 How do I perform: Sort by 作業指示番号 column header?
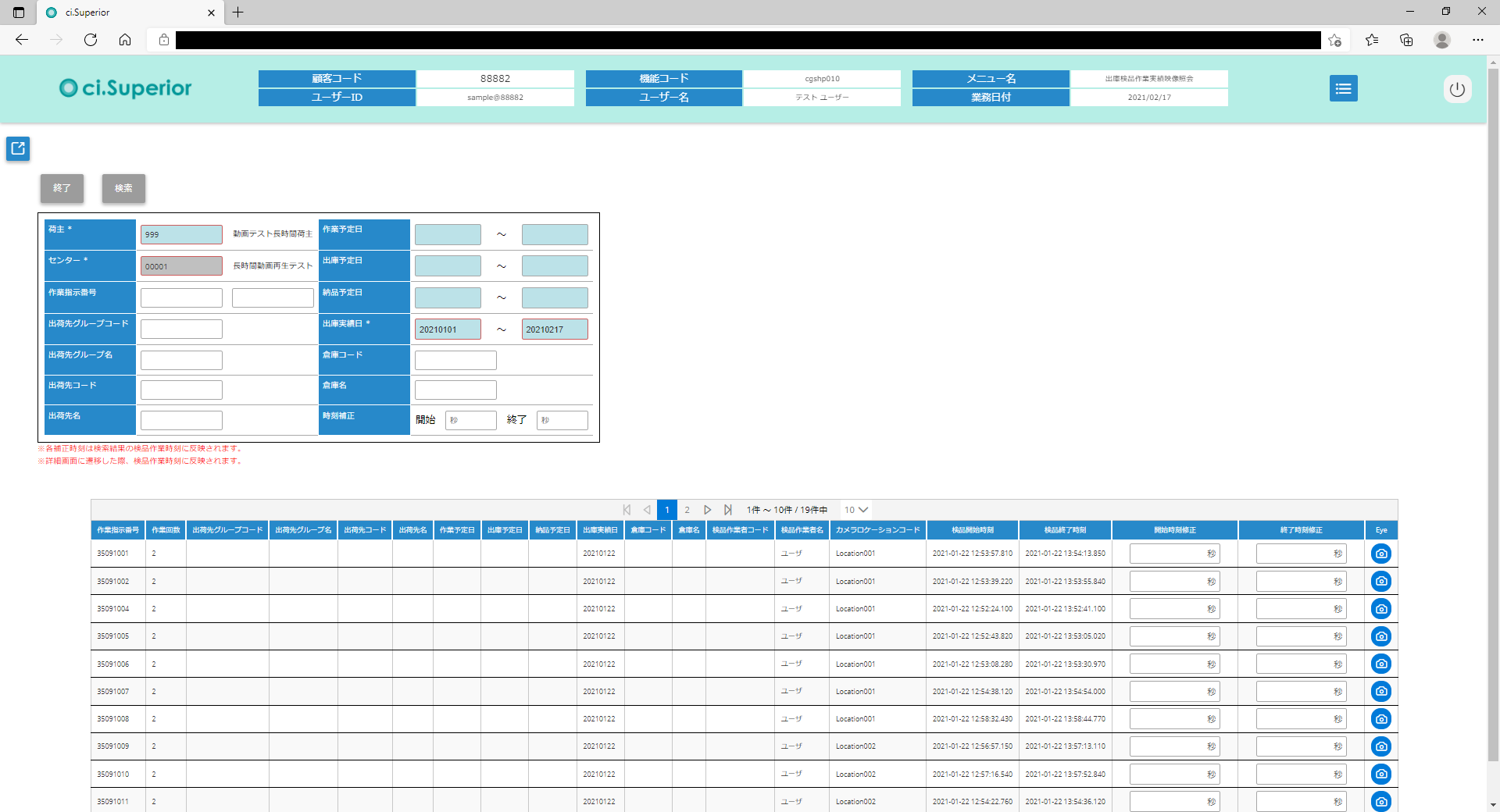click(x=118, y=530)
